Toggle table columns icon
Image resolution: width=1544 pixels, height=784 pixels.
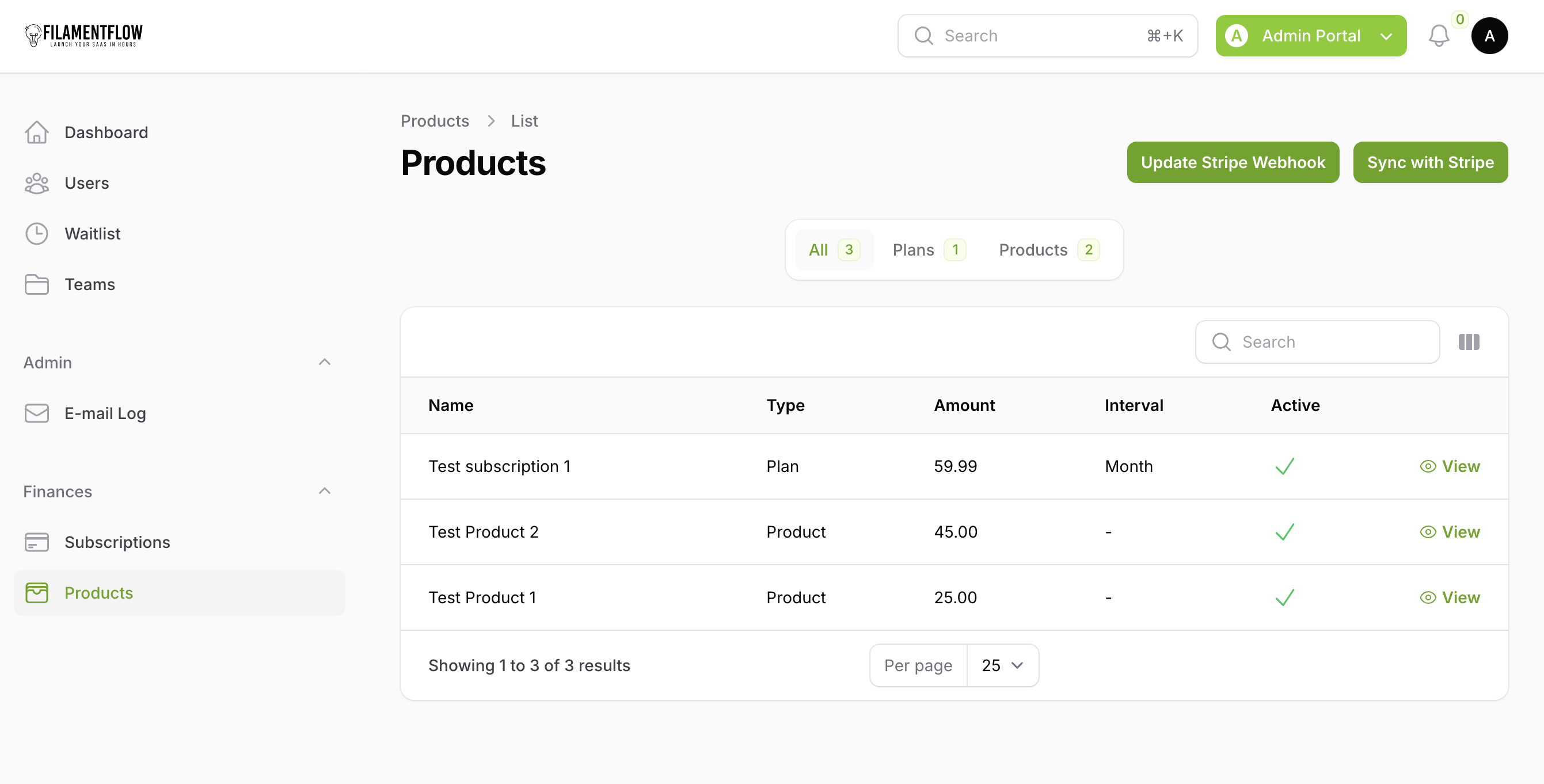coord(1469,342)
